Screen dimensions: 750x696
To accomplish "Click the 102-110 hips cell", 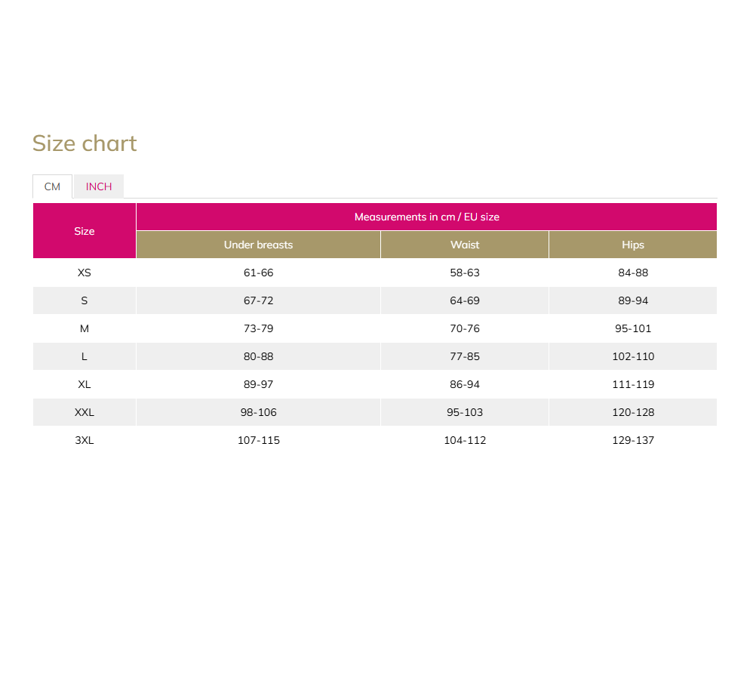I will 633,356.
